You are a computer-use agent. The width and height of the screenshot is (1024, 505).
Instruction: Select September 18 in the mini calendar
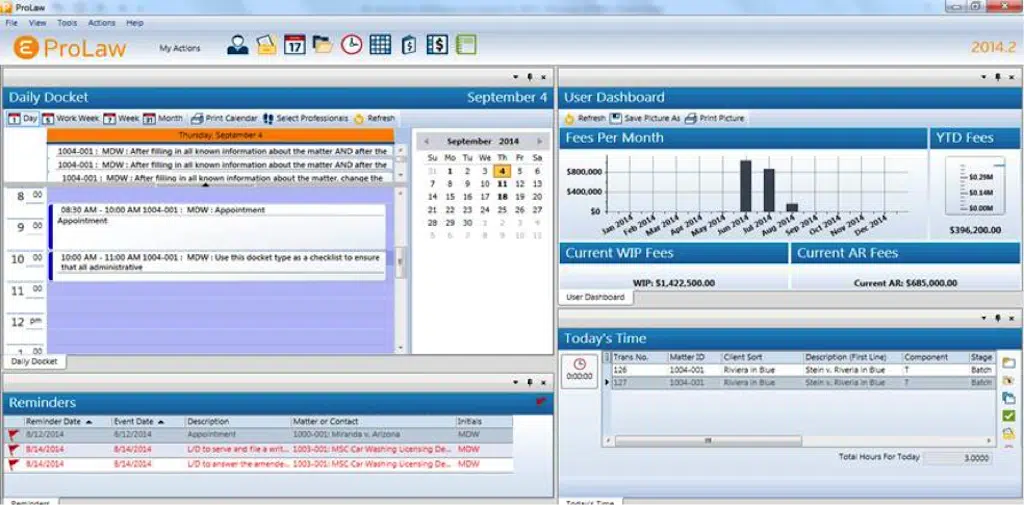tap(502, 197)
